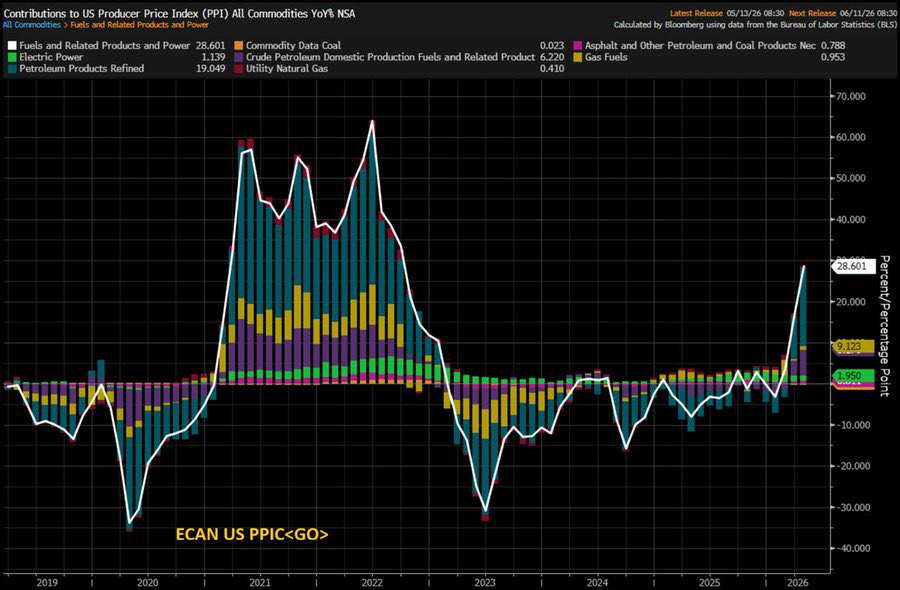Click the white Fuels and Related Products legend swatch
900x590 pixels.
[x=12, y=45]
